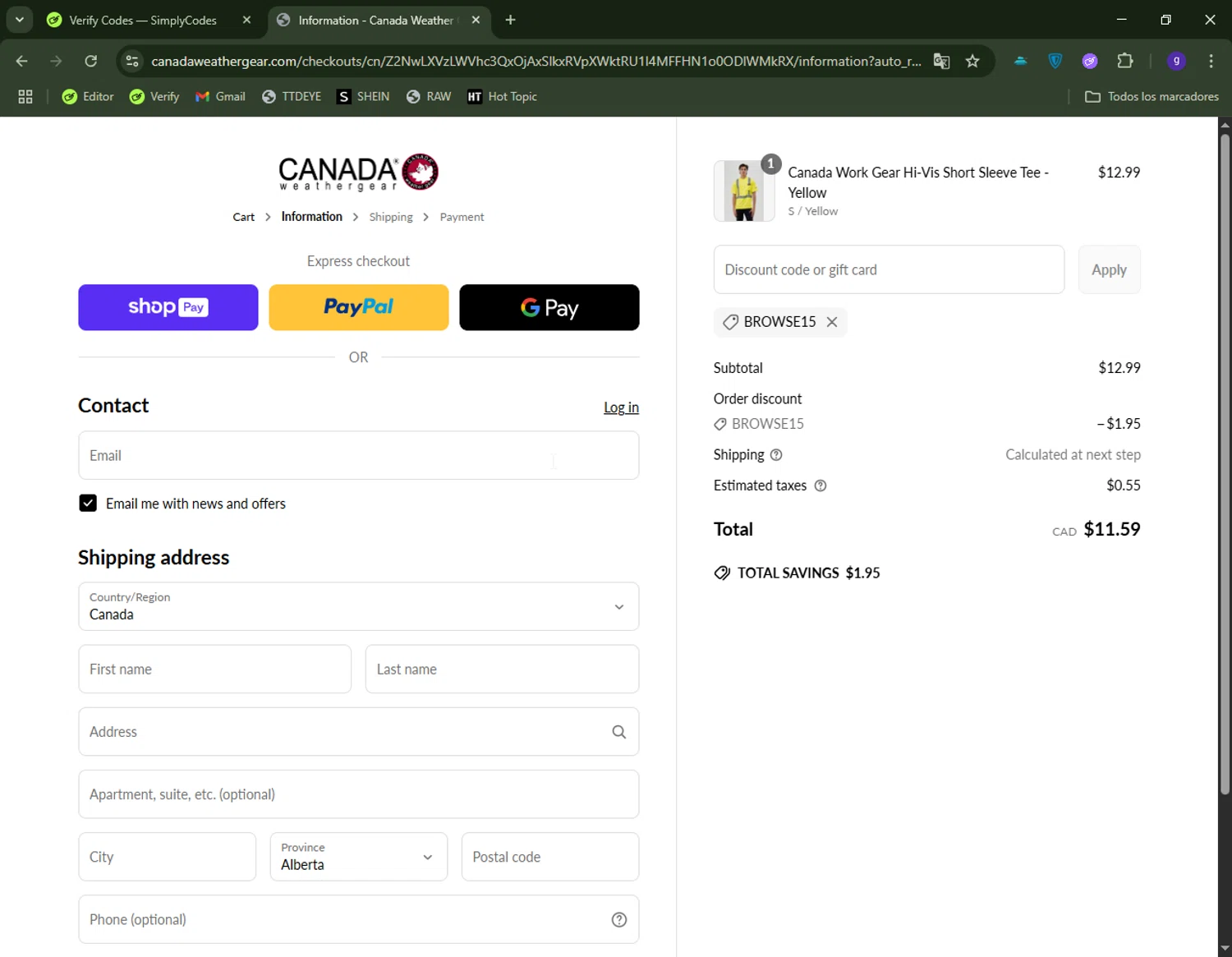Open the Country/Region dropdown
The width and height of the screenshot is (1232, 957).
[x=359, y=606]
